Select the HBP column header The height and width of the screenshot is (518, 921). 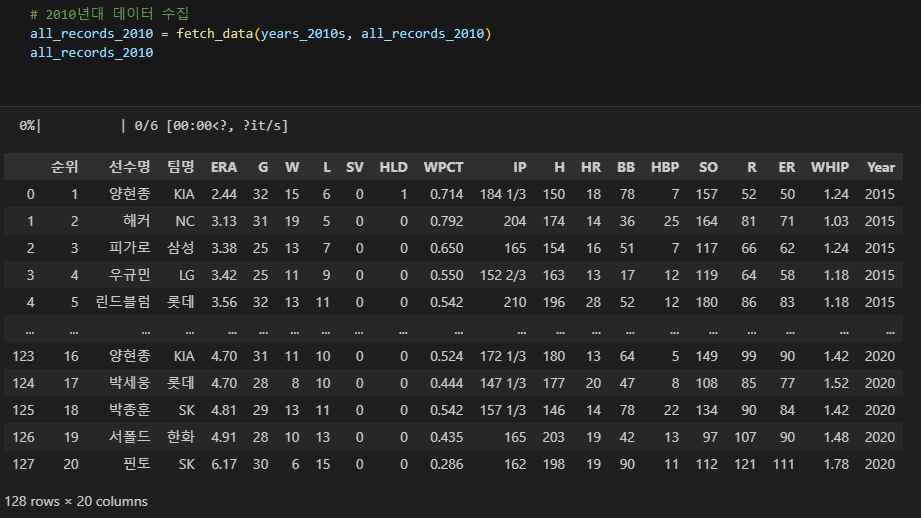coord(665,167)
